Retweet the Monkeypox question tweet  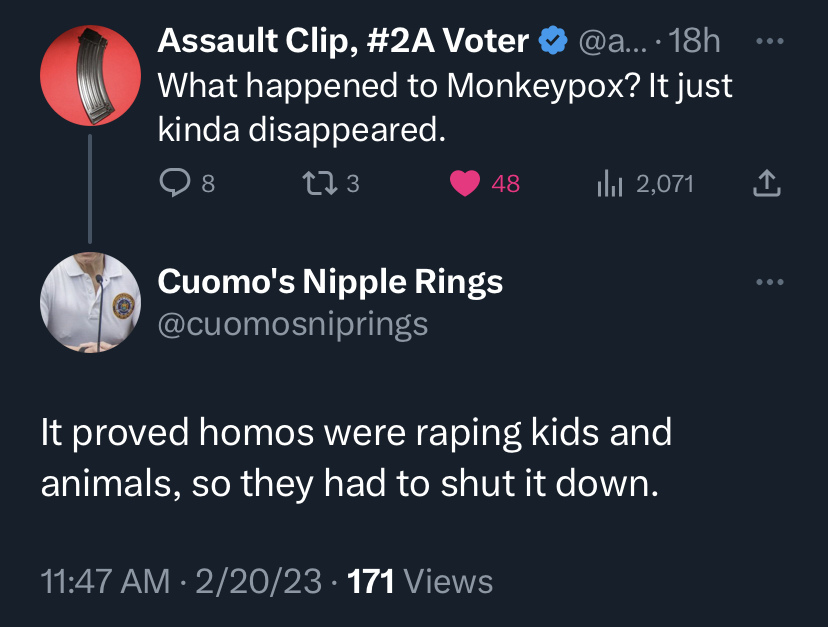(x=317, y=183)
